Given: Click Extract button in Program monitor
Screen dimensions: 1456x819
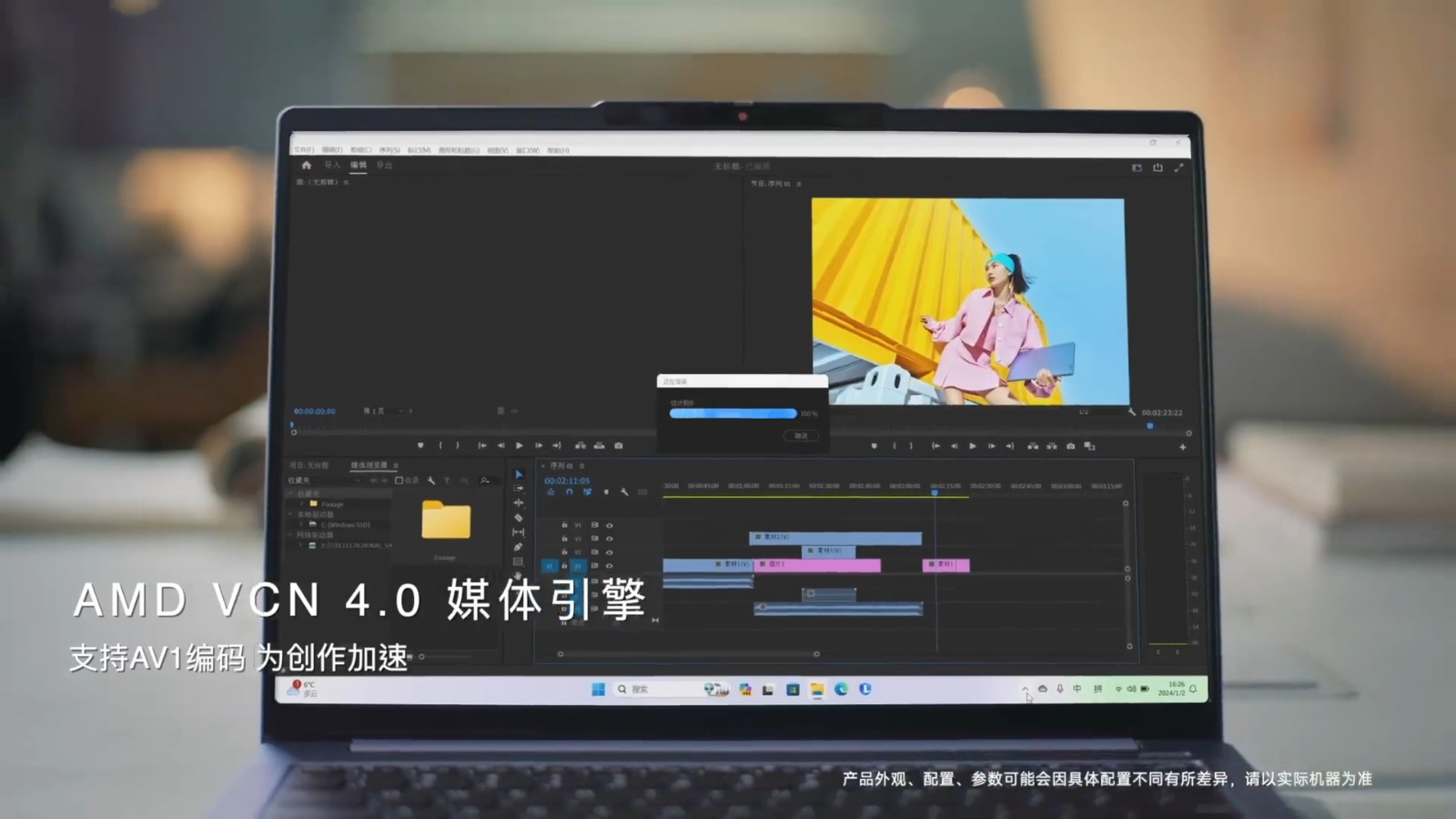Looking at the screenshot, I should (1052, 446).
